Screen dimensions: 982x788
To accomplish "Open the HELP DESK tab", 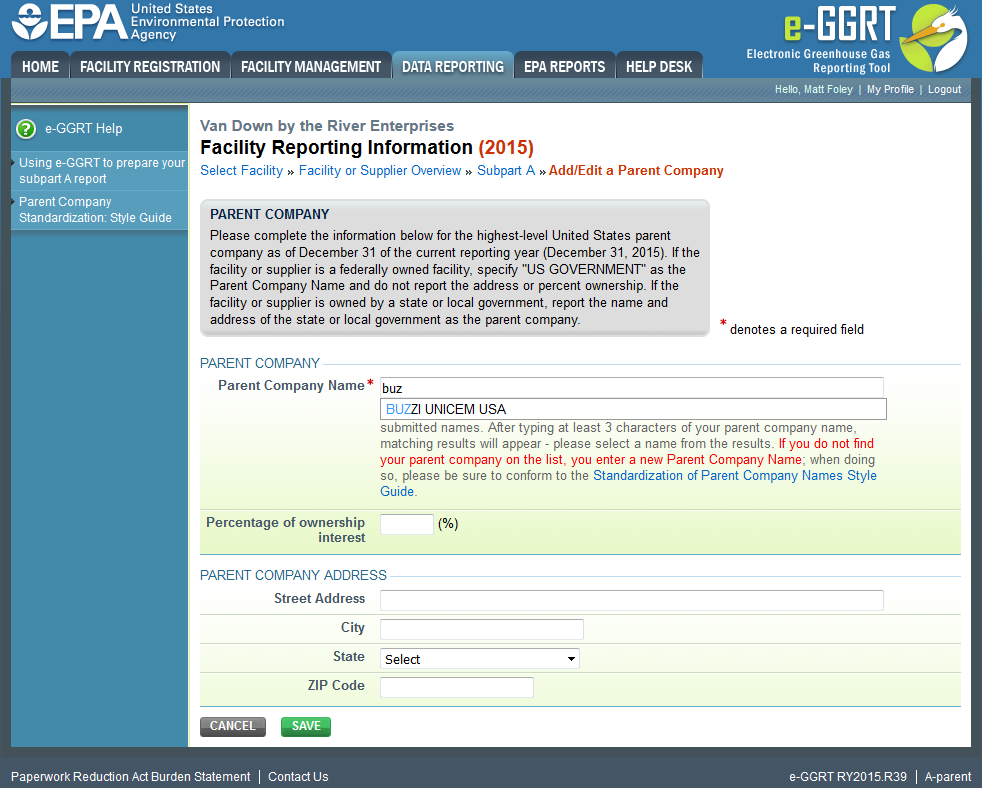I will point(659,66).
